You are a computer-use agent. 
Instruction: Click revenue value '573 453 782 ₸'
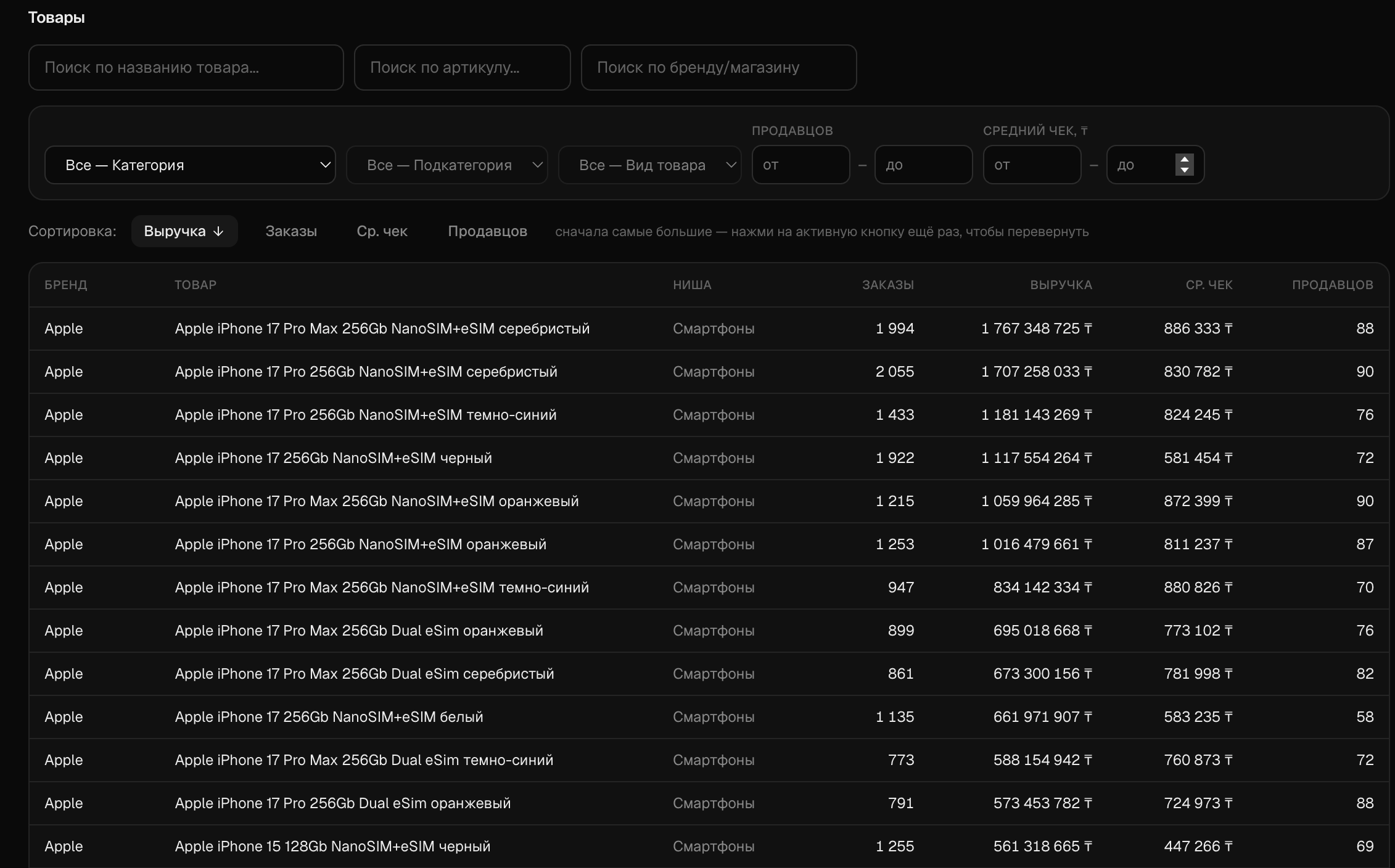coord(1043,803)
